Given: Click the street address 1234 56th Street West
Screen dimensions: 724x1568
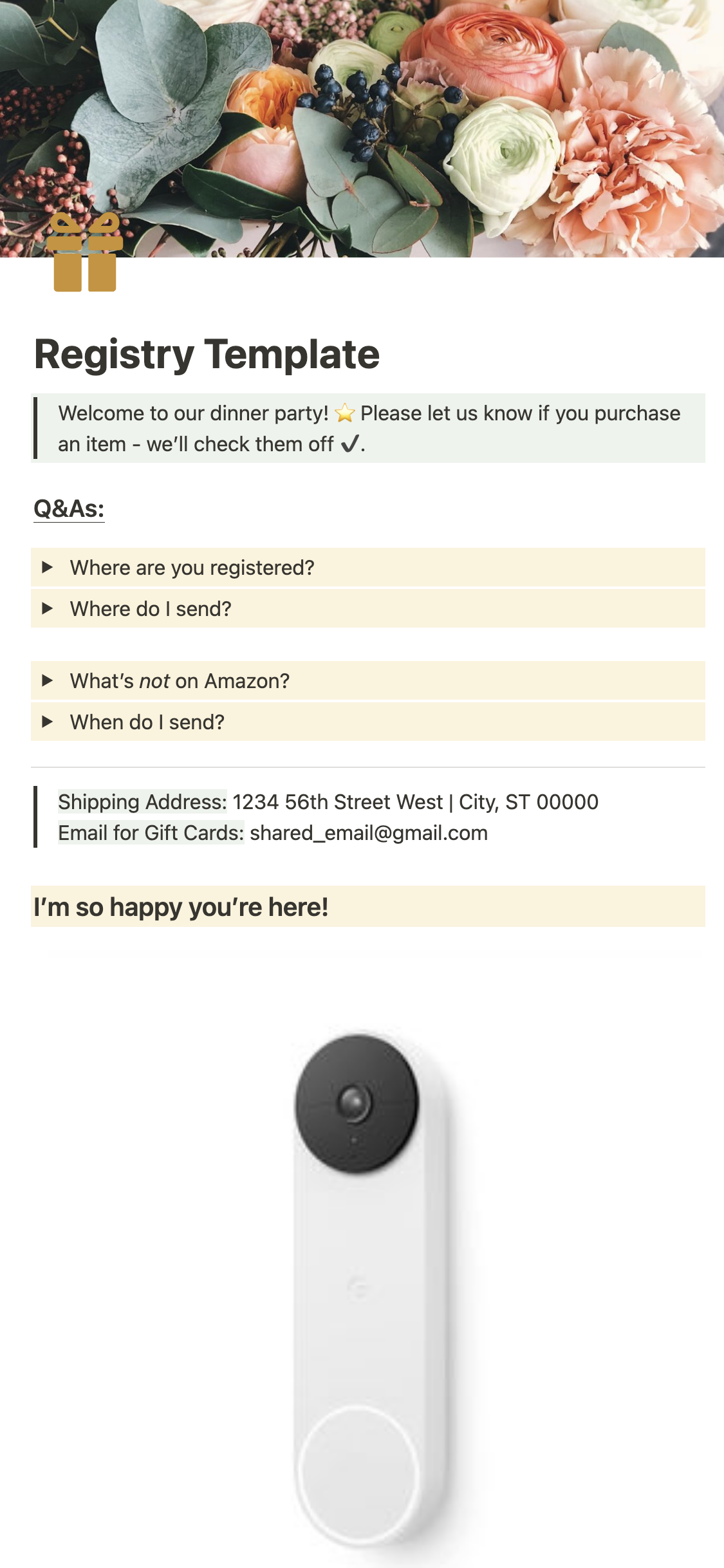Looking at the screenshot, I should [x=338, y=802].
